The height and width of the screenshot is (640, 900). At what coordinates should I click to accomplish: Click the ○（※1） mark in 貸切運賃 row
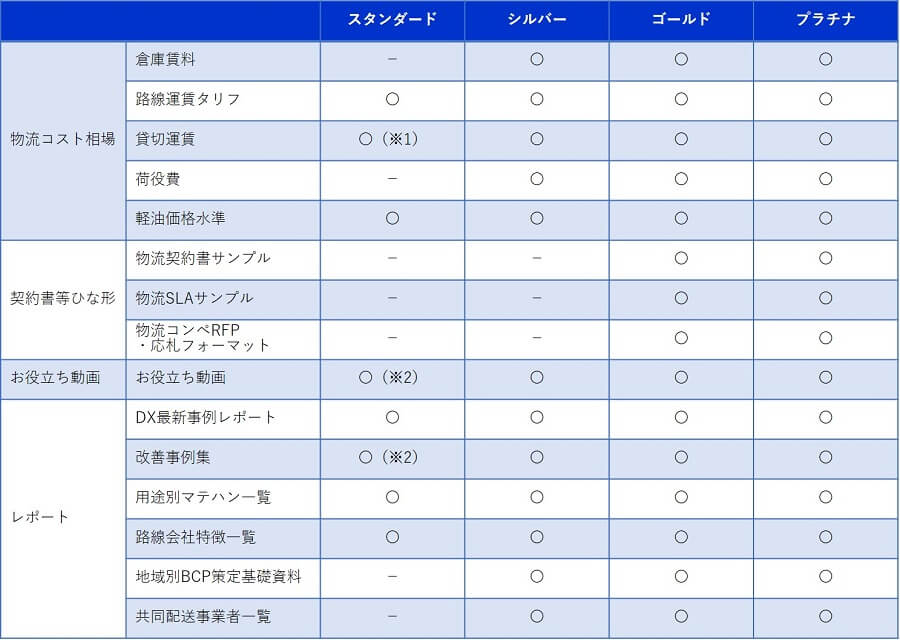tap(388, 139)
